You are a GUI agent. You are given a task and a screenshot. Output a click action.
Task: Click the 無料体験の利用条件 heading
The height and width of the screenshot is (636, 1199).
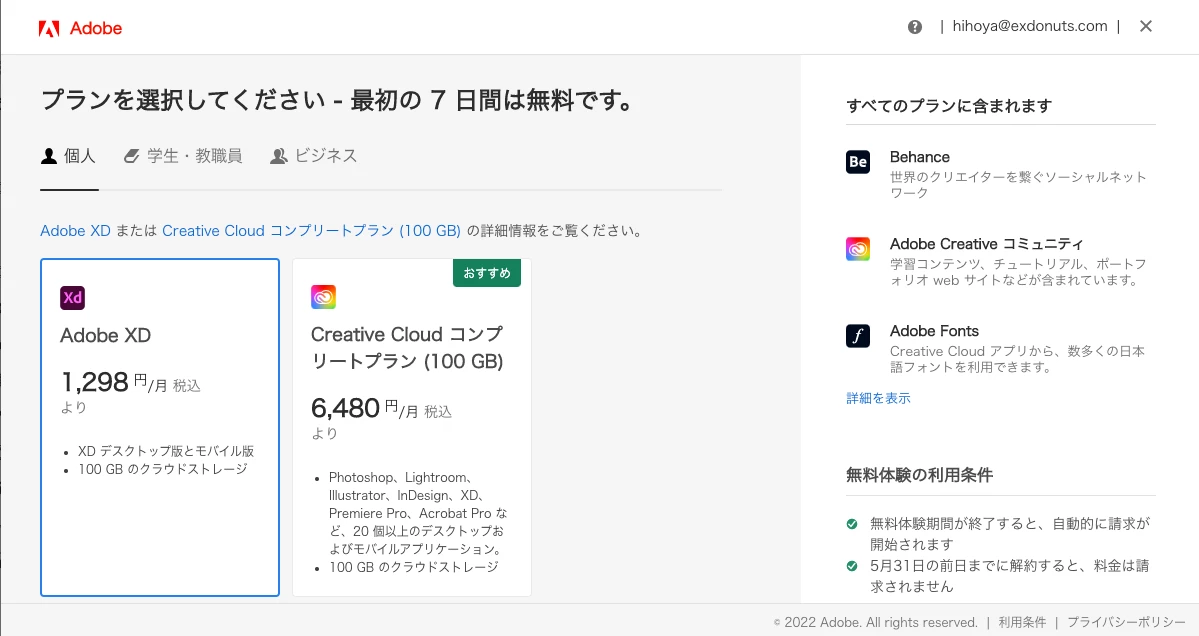pos(919,475)
